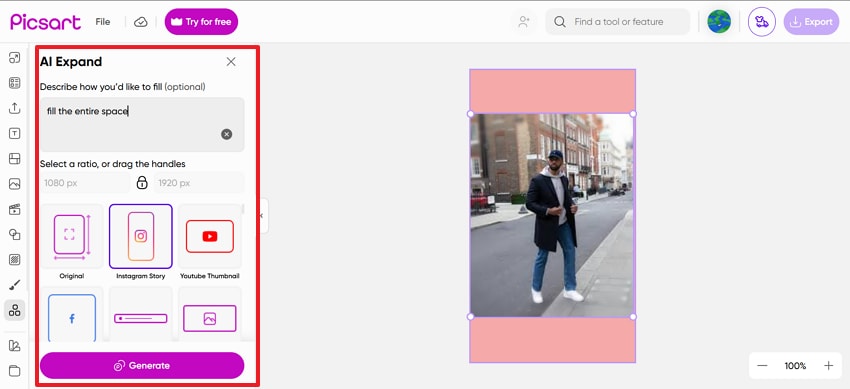Open the File menu
Viewport: 850px width, 389px height.
102,22
